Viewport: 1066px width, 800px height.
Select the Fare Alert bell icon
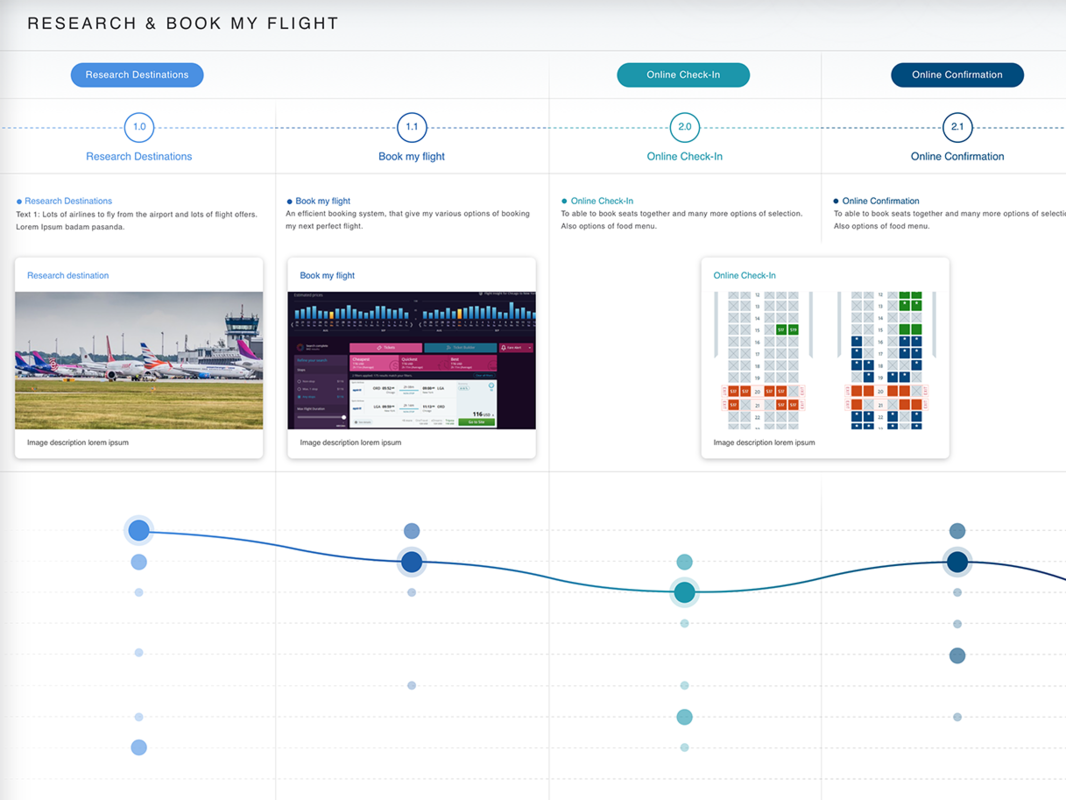pos(503,347)
